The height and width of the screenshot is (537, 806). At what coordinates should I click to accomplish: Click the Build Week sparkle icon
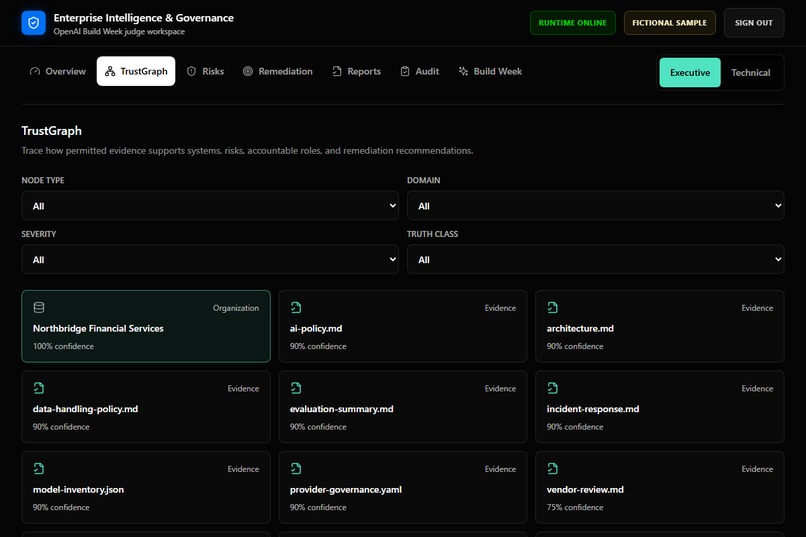pos(463,71)
